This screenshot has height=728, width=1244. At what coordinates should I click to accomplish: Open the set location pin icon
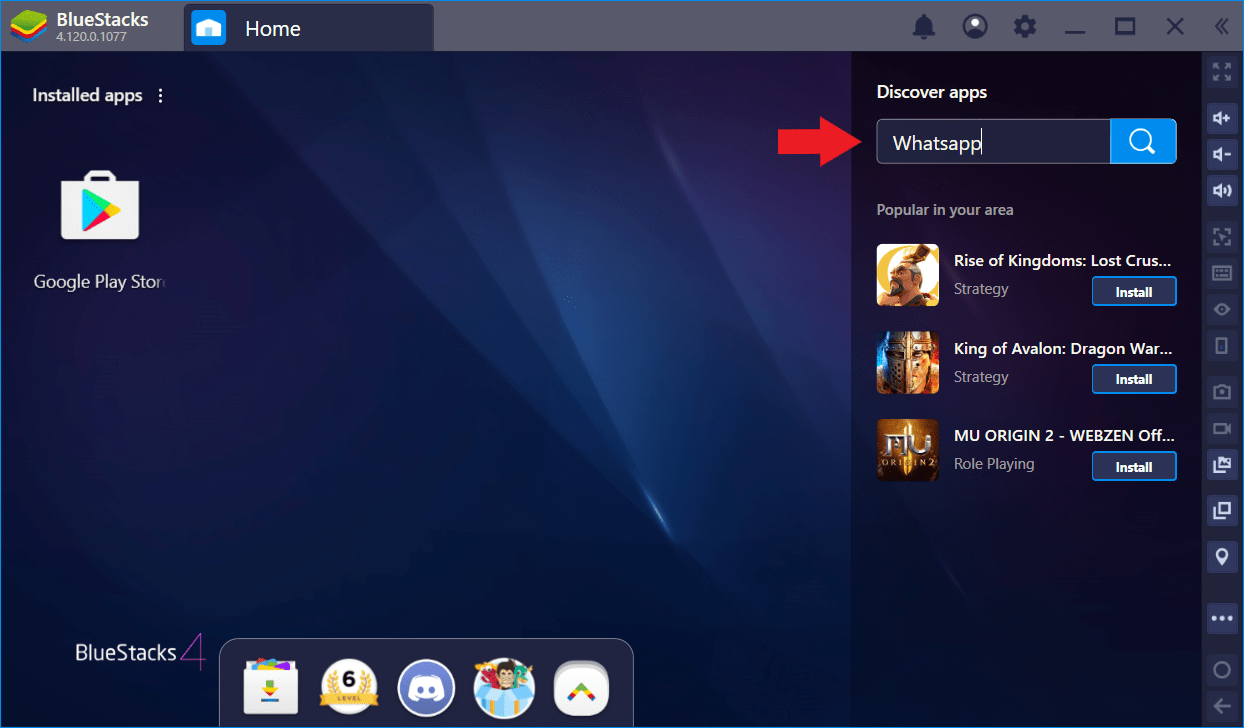pos(1221,556)
